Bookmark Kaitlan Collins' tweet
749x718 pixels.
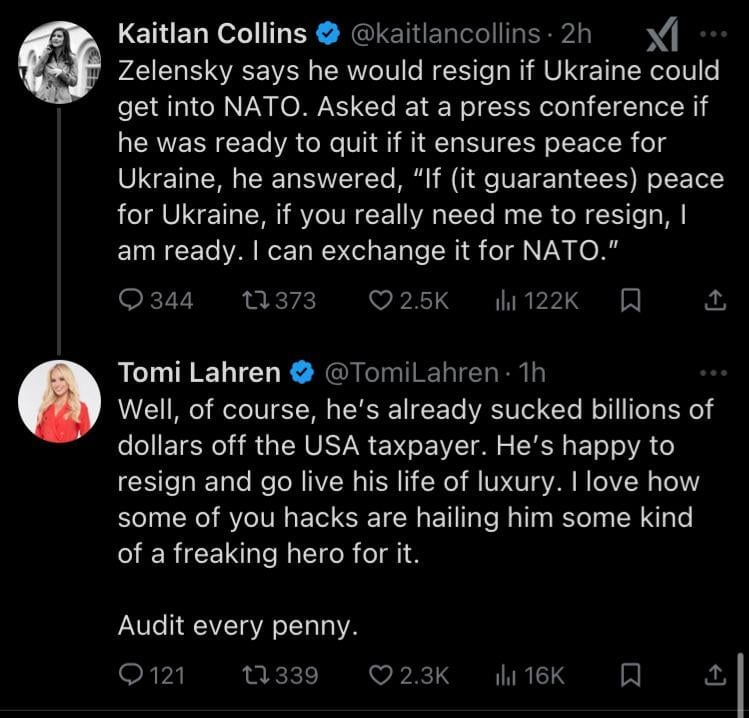point(630,300)
